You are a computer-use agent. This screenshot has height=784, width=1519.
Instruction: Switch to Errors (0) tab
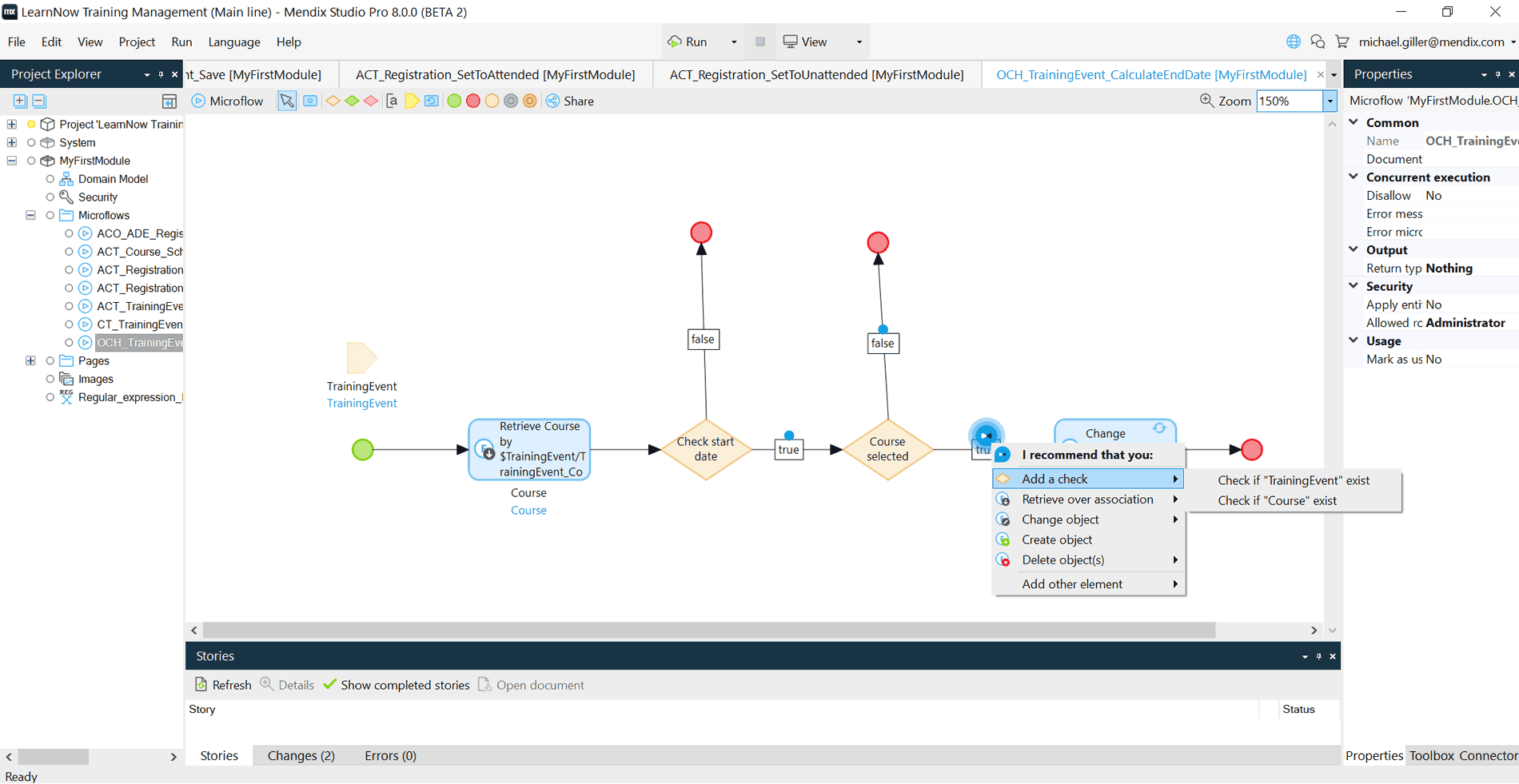pyautogui.click(x=390, y=755)
